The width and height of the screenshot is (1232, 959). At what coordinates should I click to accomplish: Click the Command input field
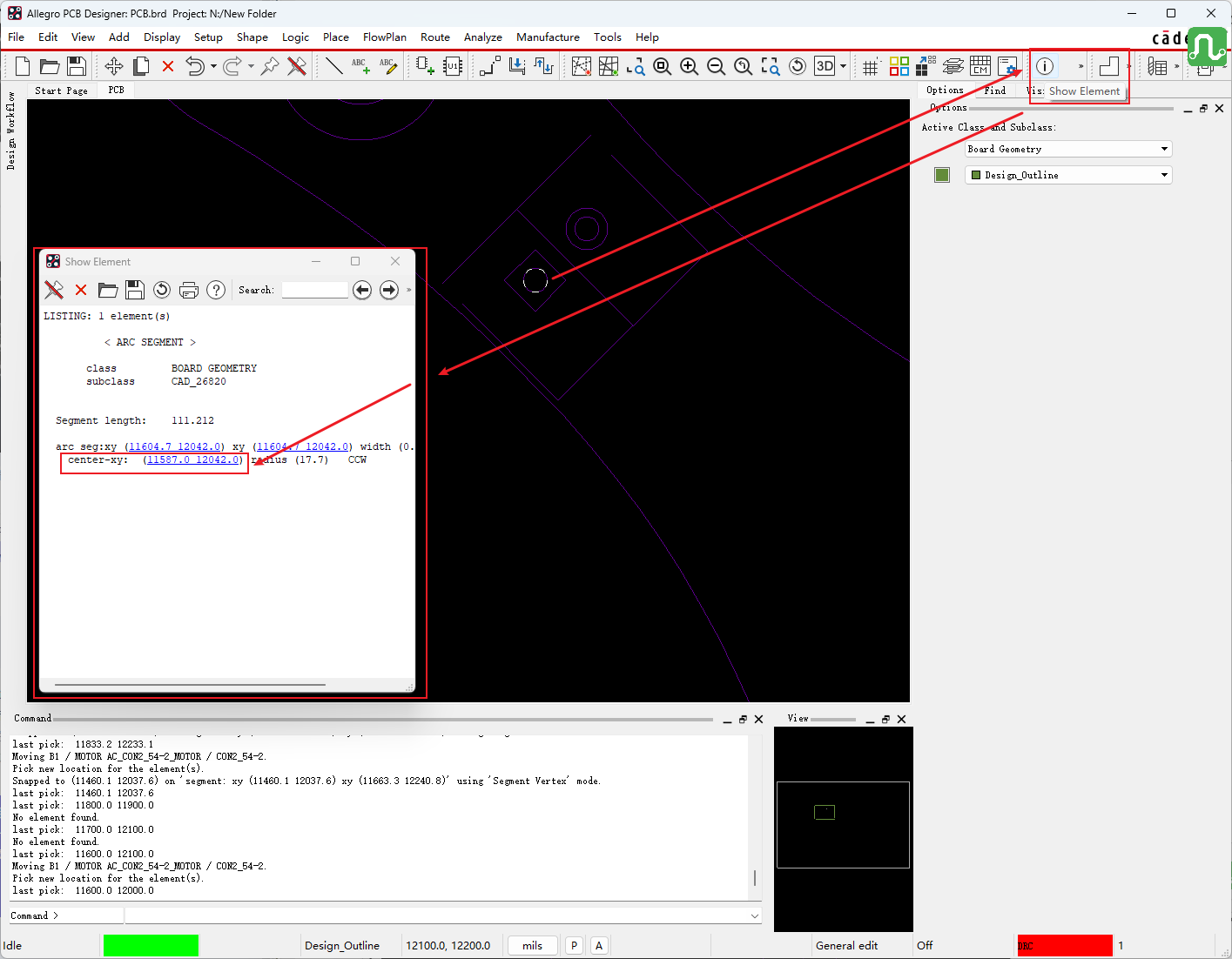[x=442, y=915]
